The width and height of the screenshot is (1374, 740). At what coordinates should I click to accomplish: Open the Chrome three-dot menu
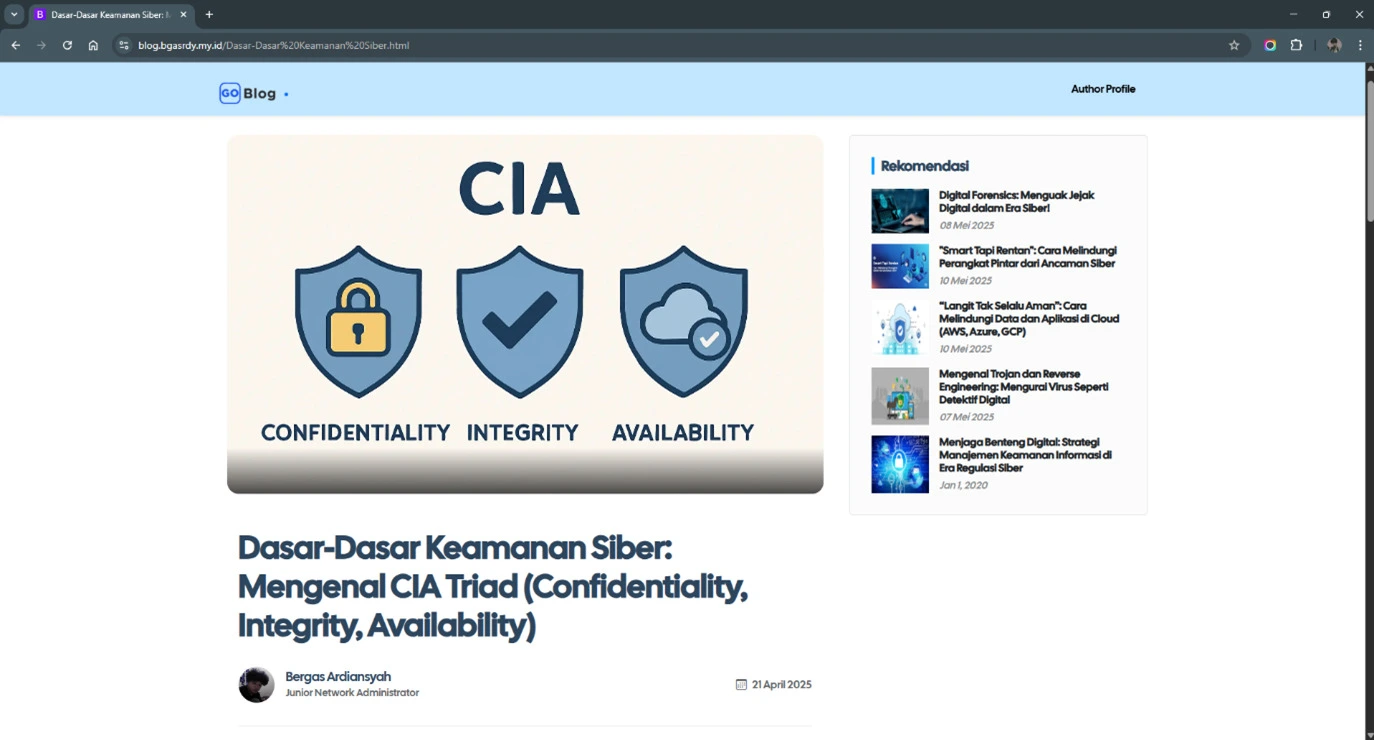click(x=1360, y=45)
